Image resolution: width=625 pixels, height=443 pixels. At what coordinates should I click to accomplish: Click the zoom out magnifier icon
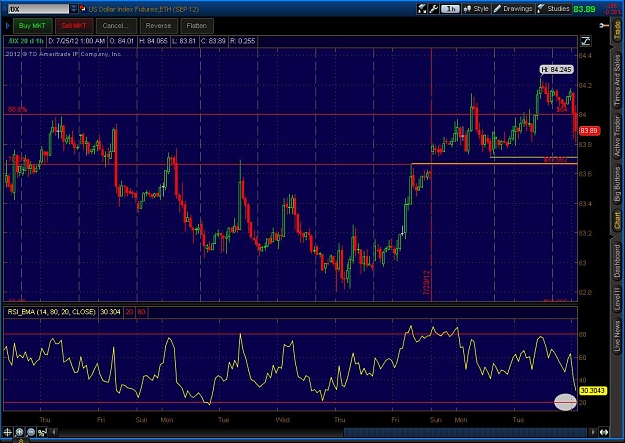click(31, 432)
